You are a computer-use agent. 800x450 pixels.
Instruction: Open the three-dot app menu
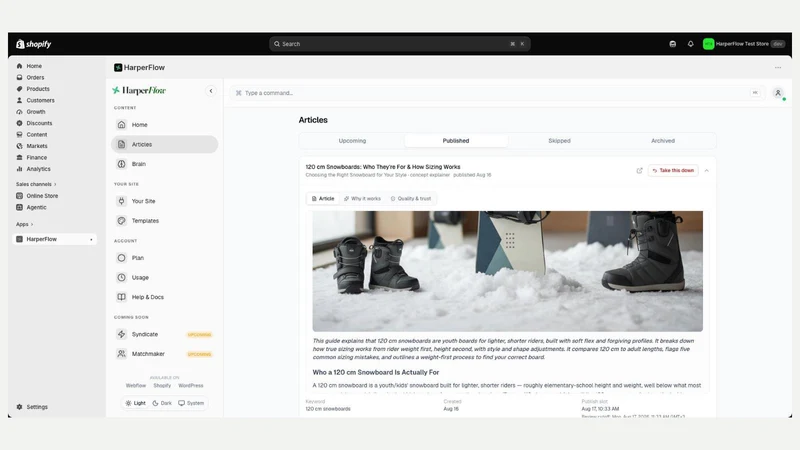[778, 67]
